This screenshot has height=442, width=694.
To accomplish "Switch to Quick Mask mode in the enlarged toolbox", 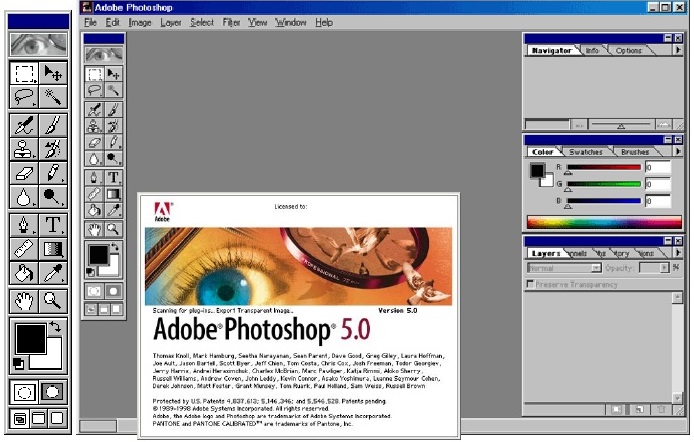I will click(x=53, y=392).
